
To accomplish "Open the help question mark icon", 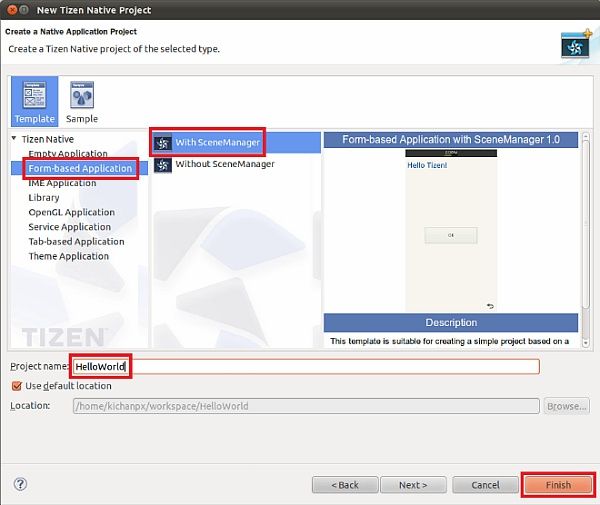I will tap(20, 484).
